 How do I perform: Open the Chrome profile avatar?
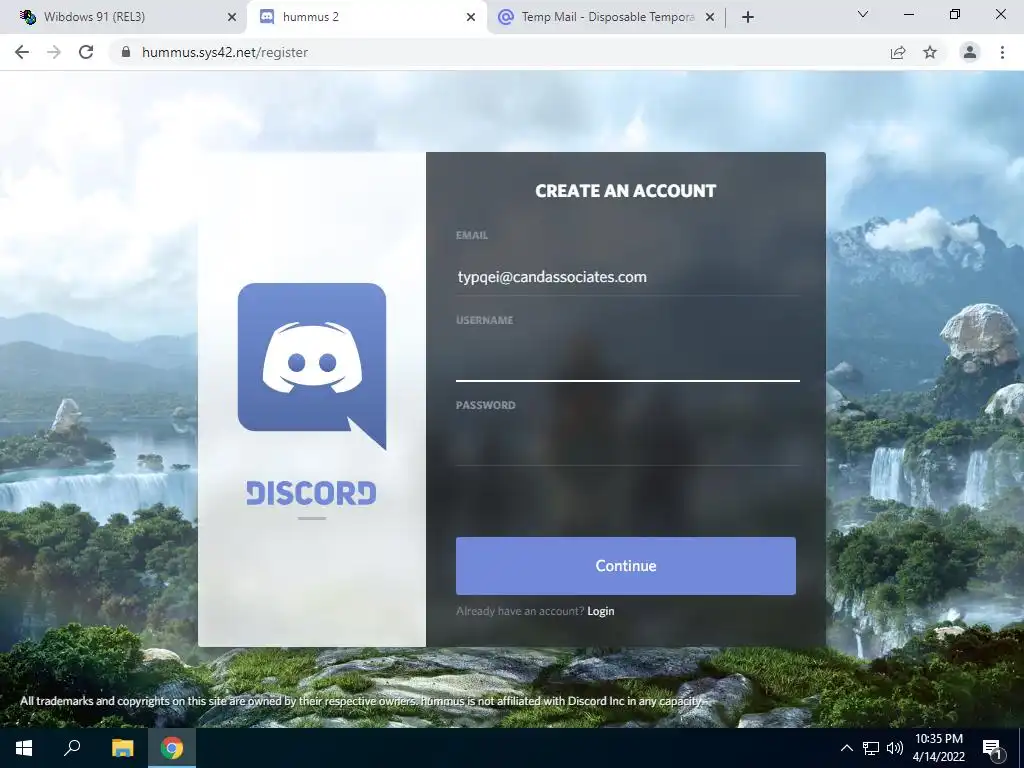point(970,52)
